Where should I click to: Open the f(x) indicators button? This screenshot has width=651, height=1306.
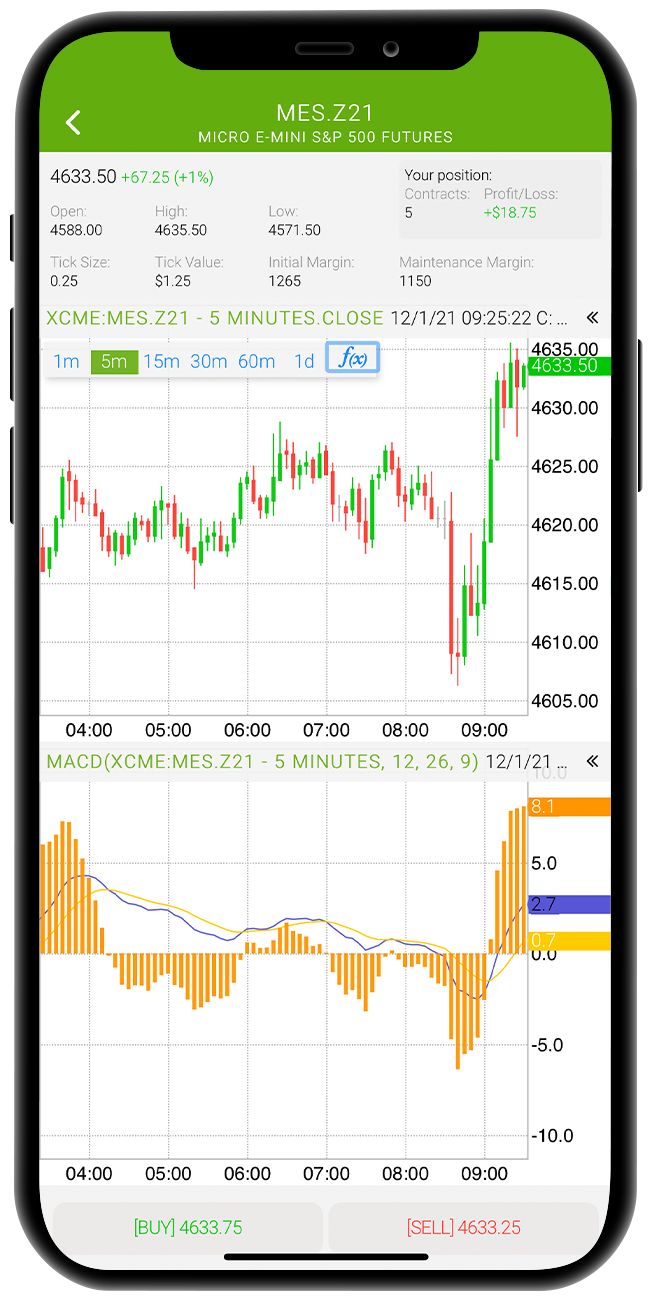(x=353, y=359)
